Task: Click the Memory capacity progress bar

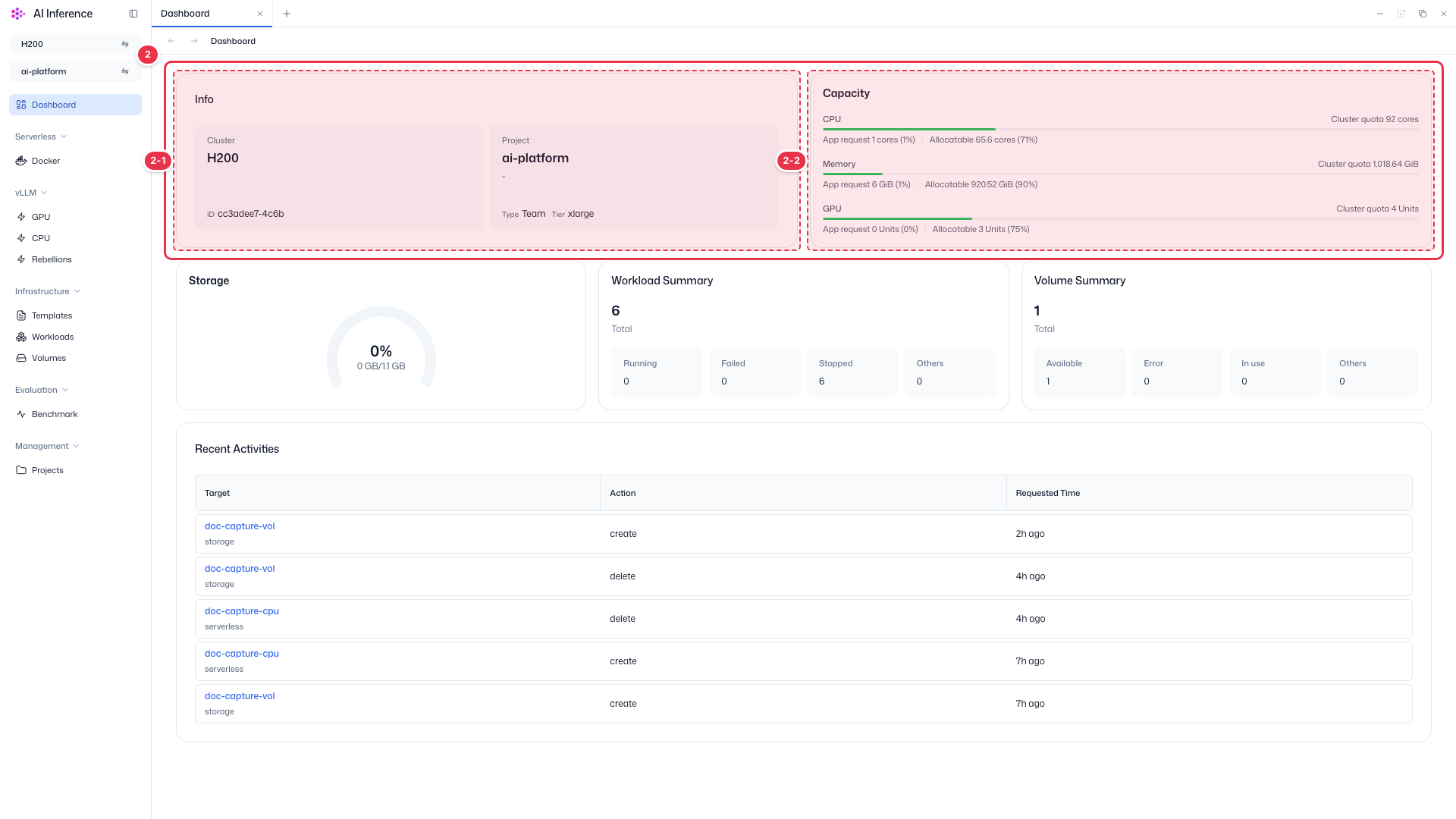Action: tap(1121, 174)
